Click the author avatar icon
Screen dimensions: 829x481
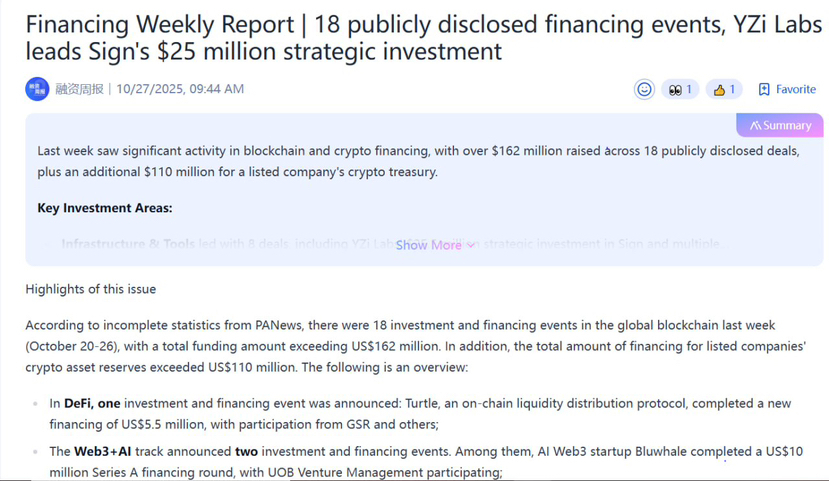pyautogui.click(x=37, y=89)
